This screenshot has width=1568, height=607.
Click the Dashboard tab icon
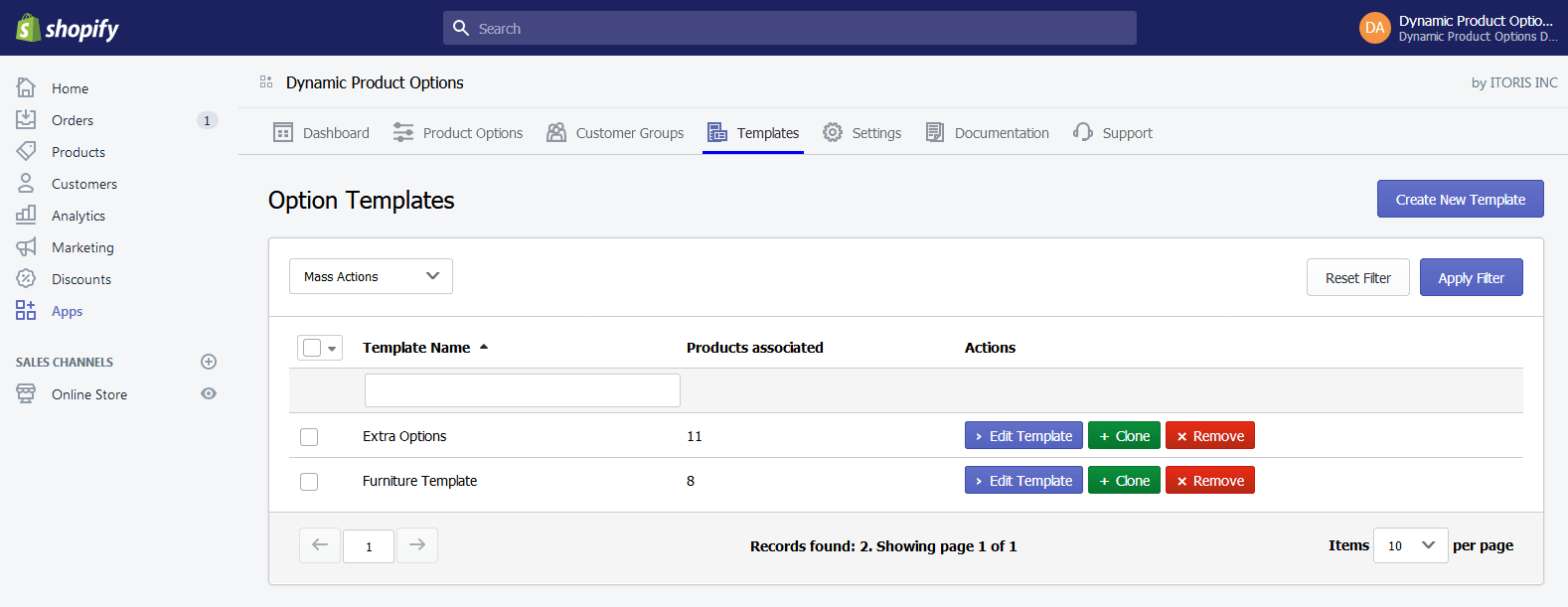pyautogui.click(x=283, y=132)
